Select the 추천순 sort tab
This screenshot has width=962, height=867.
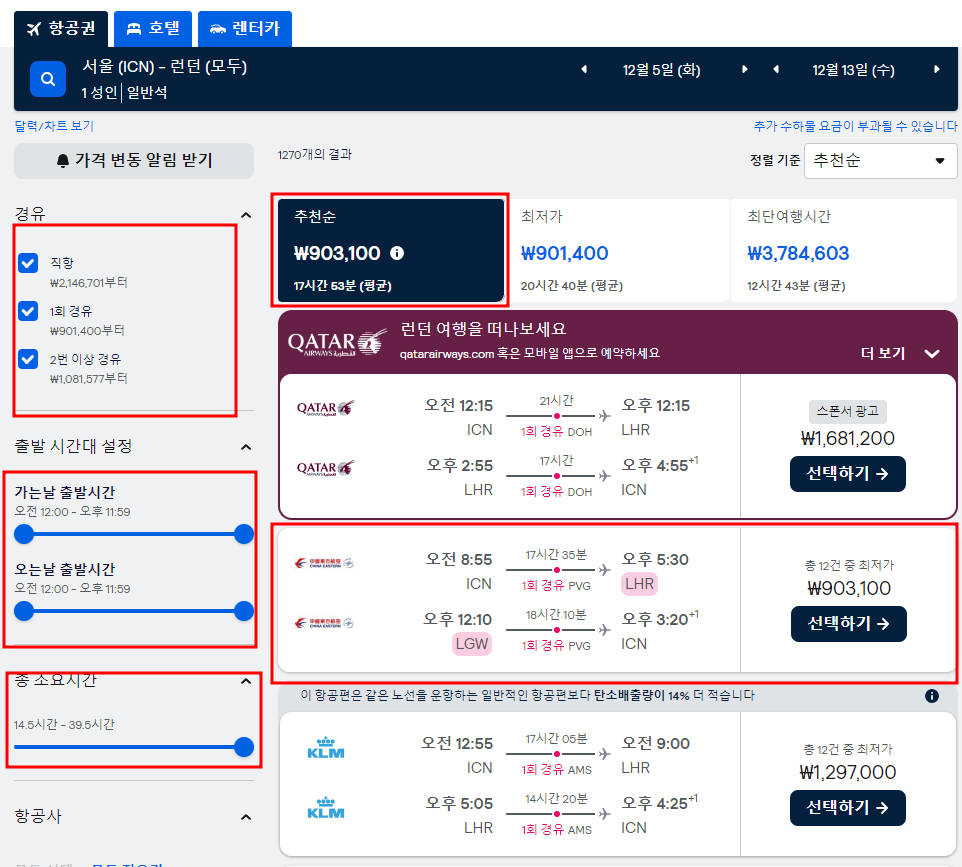click(391, 250)
